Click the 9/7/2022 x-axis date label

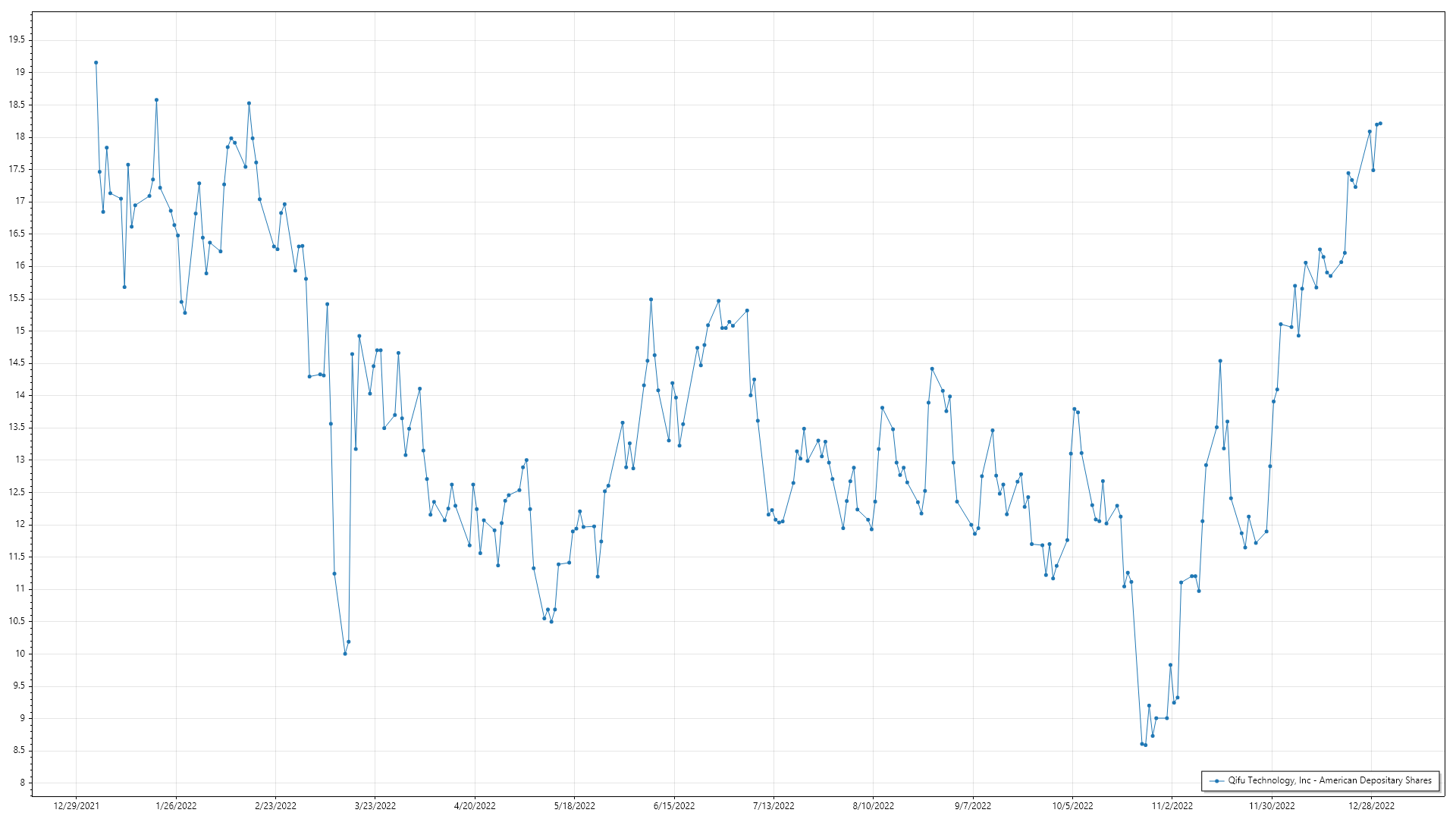(973, 805)
